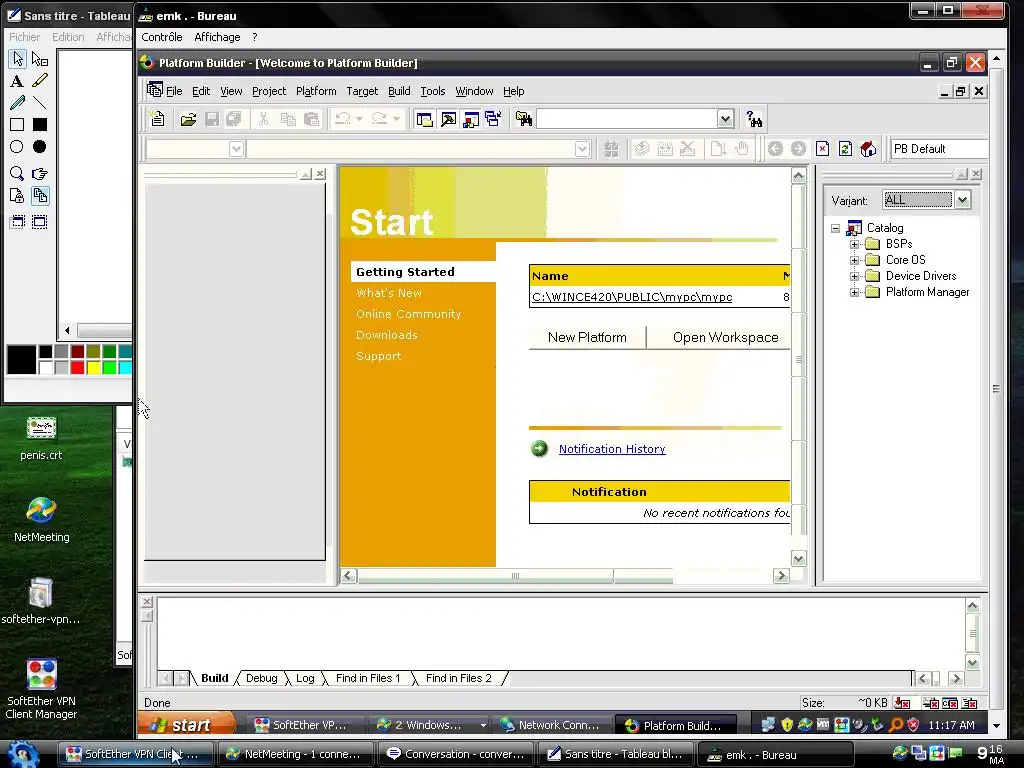This screenshot has height=768, width=1024.
Task: Click the New file icon in Platform Builder toolbar
Action: tap(157, 119)
